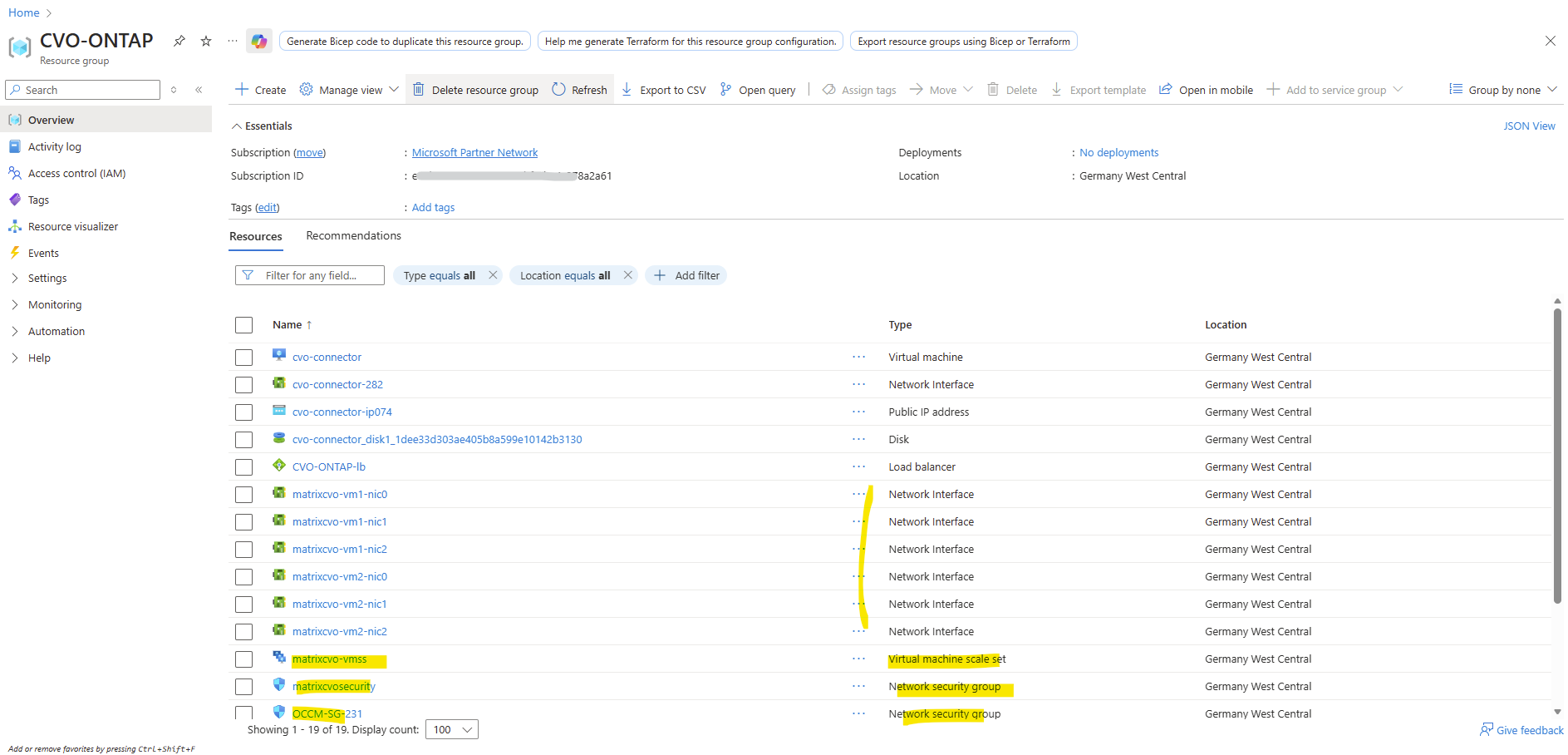Viewport: 1568px width, 755px height.
Task: Refresh the resource list
Action: pyautogui.click(x=580, y=90)
